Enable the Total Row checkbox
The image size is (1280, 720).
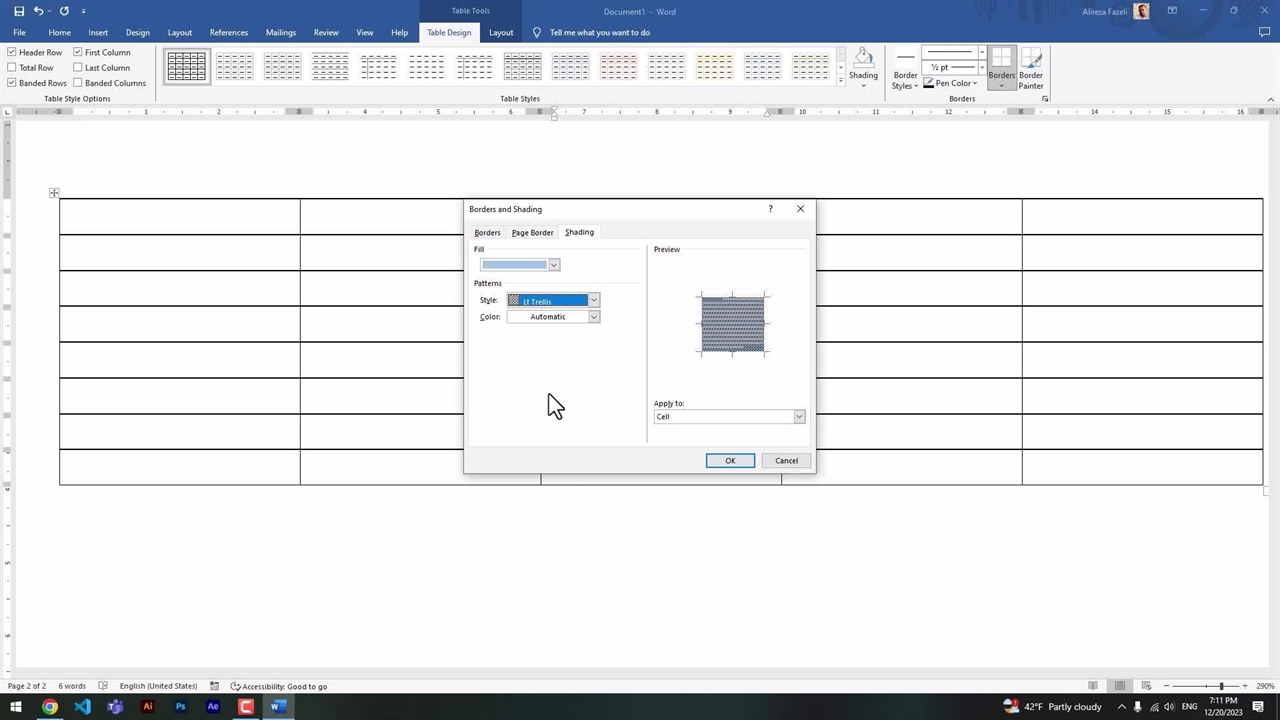(12, 68)
